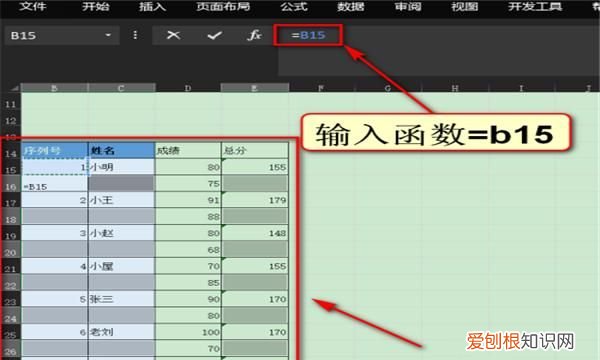The image size is (600, 360).
Task: Select total cell with value 148
Action: pos(255,233)
